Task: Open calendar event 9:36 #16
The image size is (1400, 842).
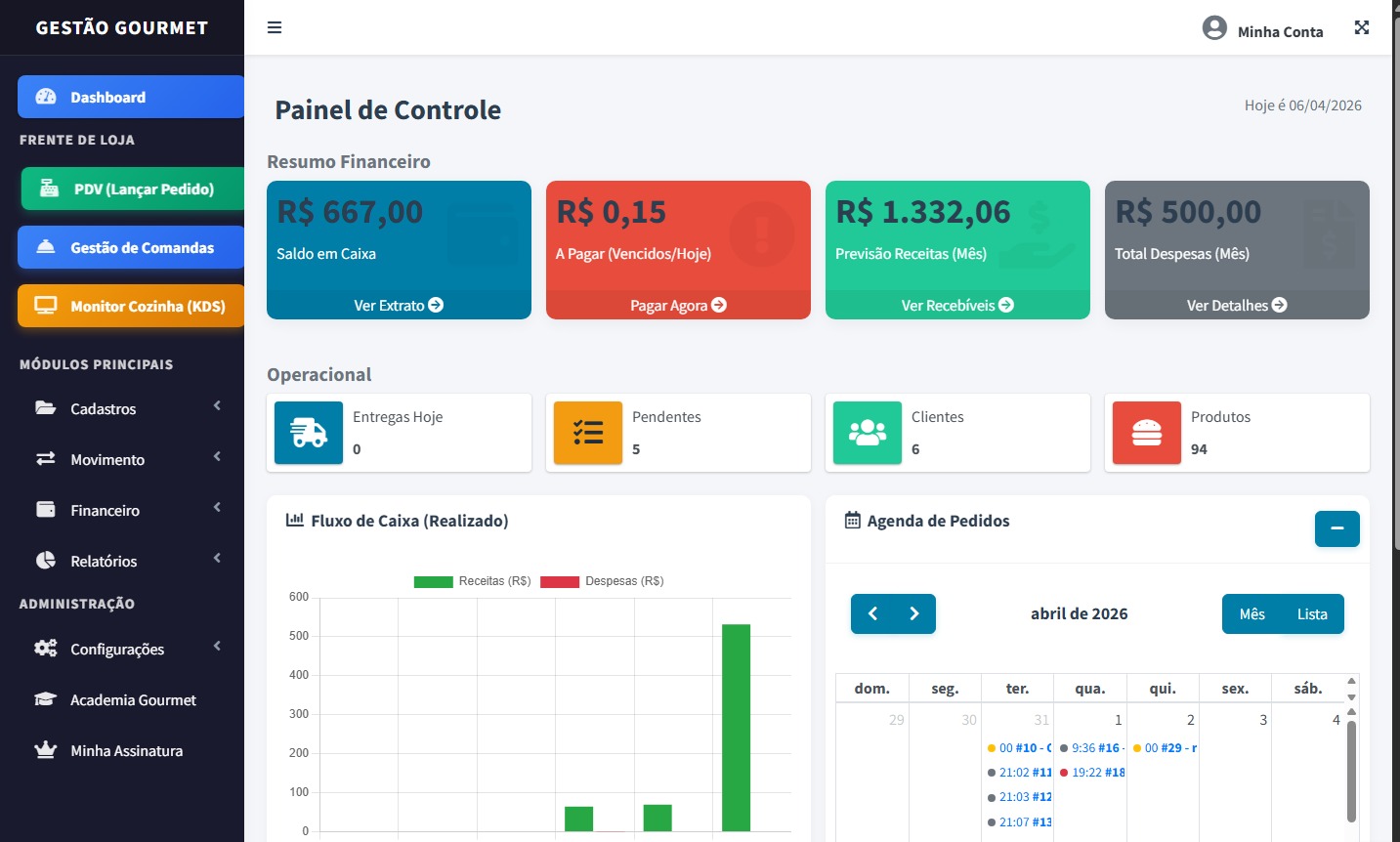Action: [x=1090, y=747]
